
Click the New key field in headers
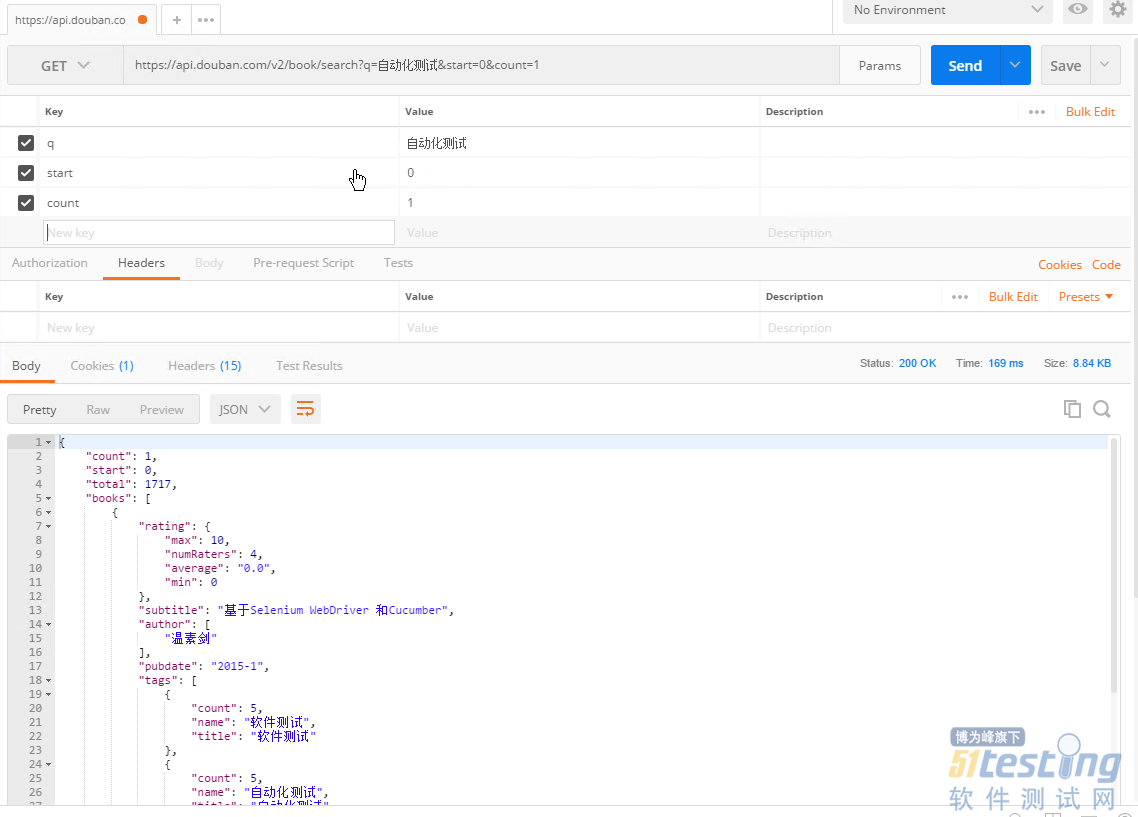tap(218, 328)
